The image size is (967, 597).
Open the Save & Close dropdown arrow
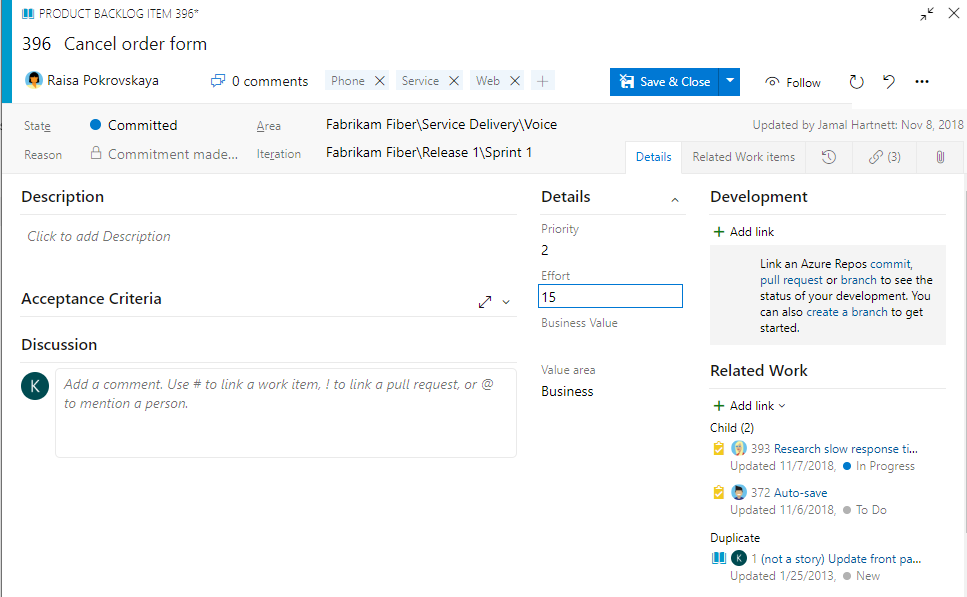point(731,82)
